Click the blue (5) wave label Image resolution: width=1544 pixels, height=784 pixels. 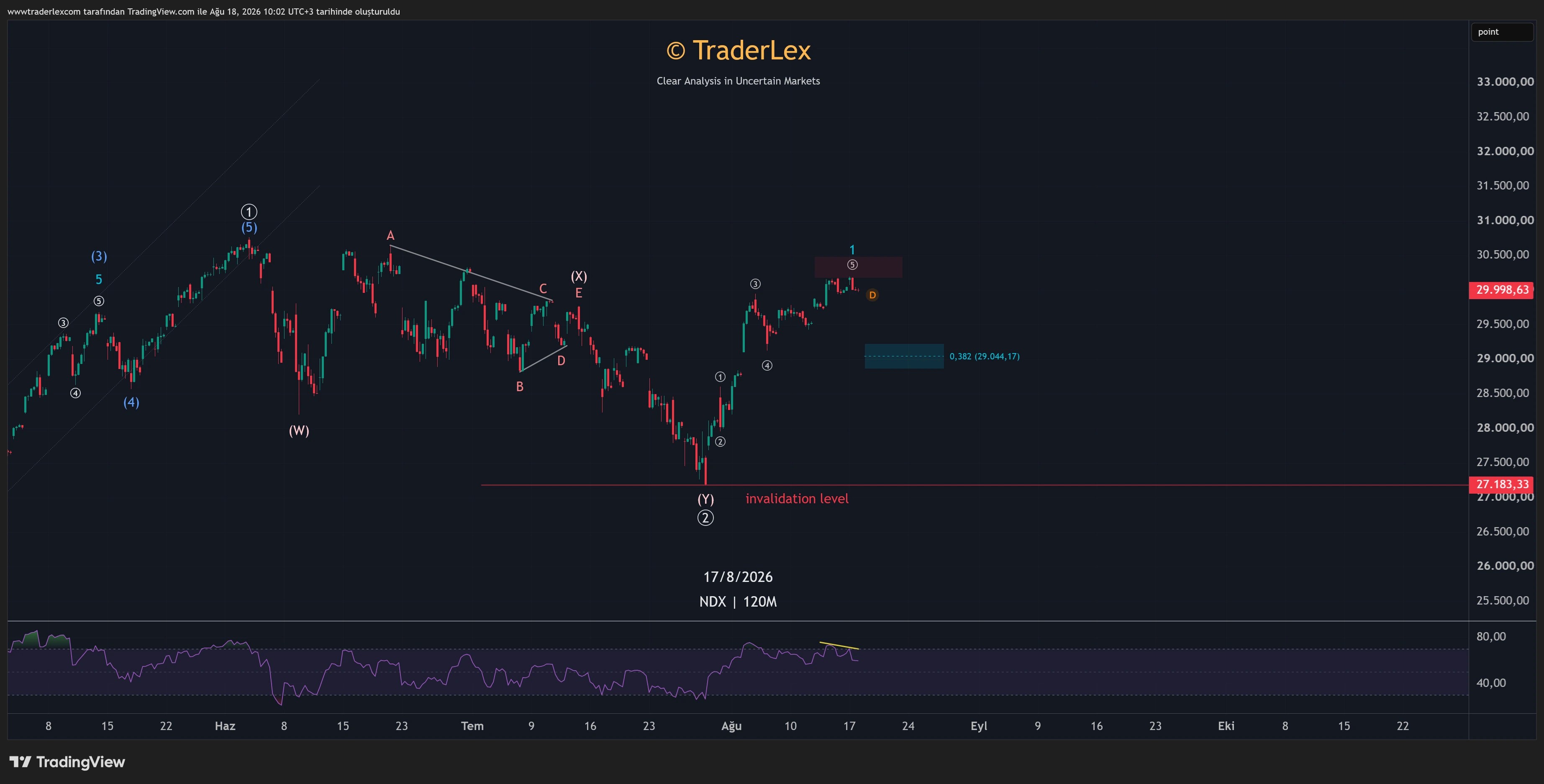point(249,228)
